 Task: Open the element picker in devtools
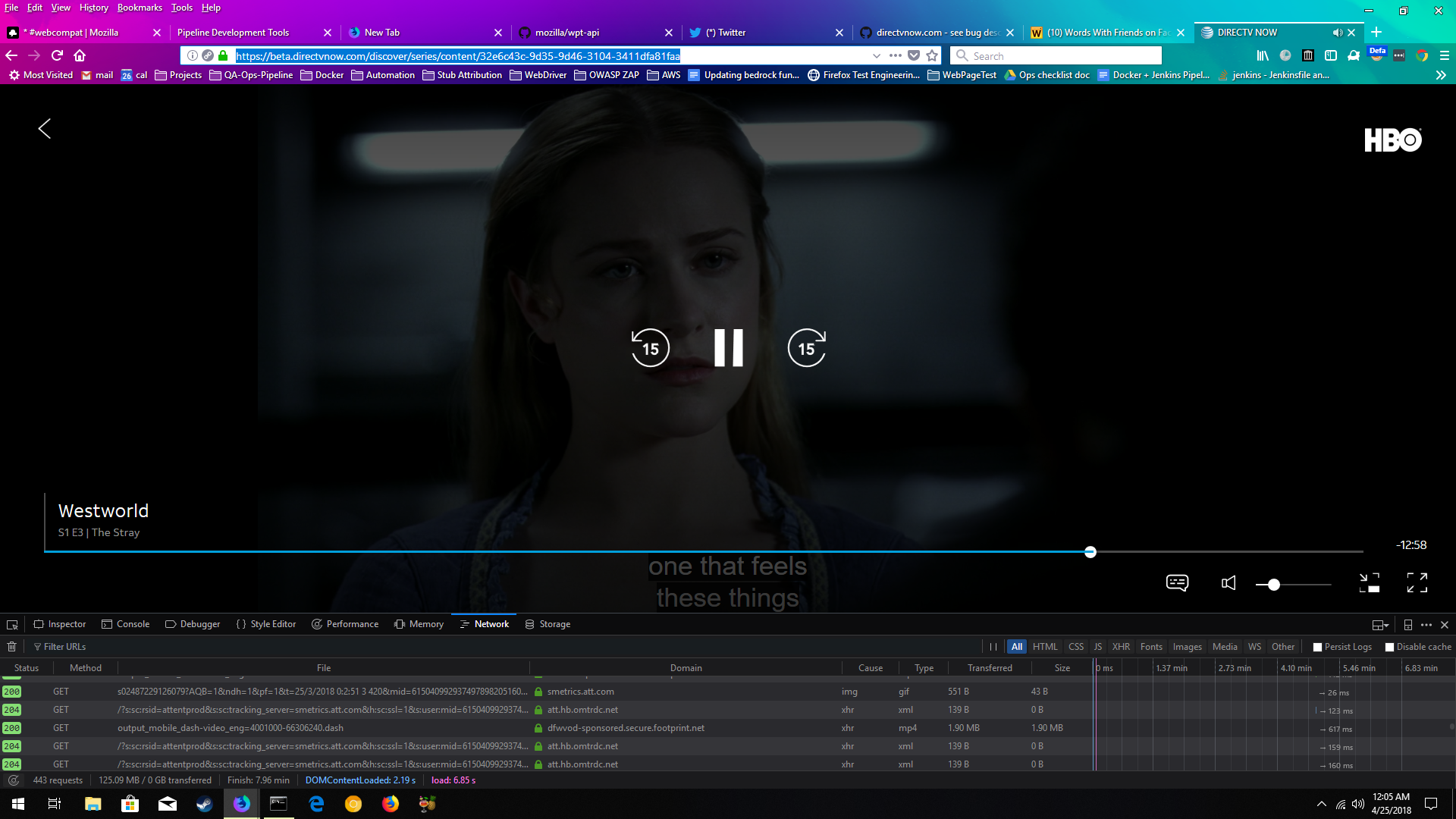(12, 625)
